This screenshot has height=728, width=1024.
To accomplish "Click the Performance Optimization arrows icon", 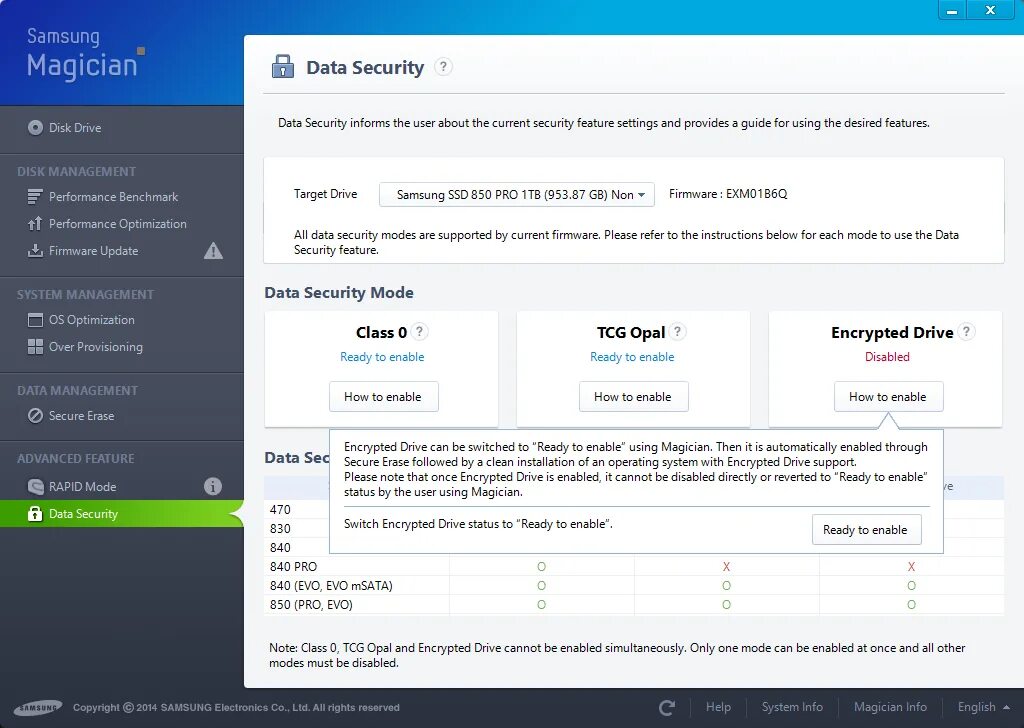I will pyautogui.click(x=35, y=223).
